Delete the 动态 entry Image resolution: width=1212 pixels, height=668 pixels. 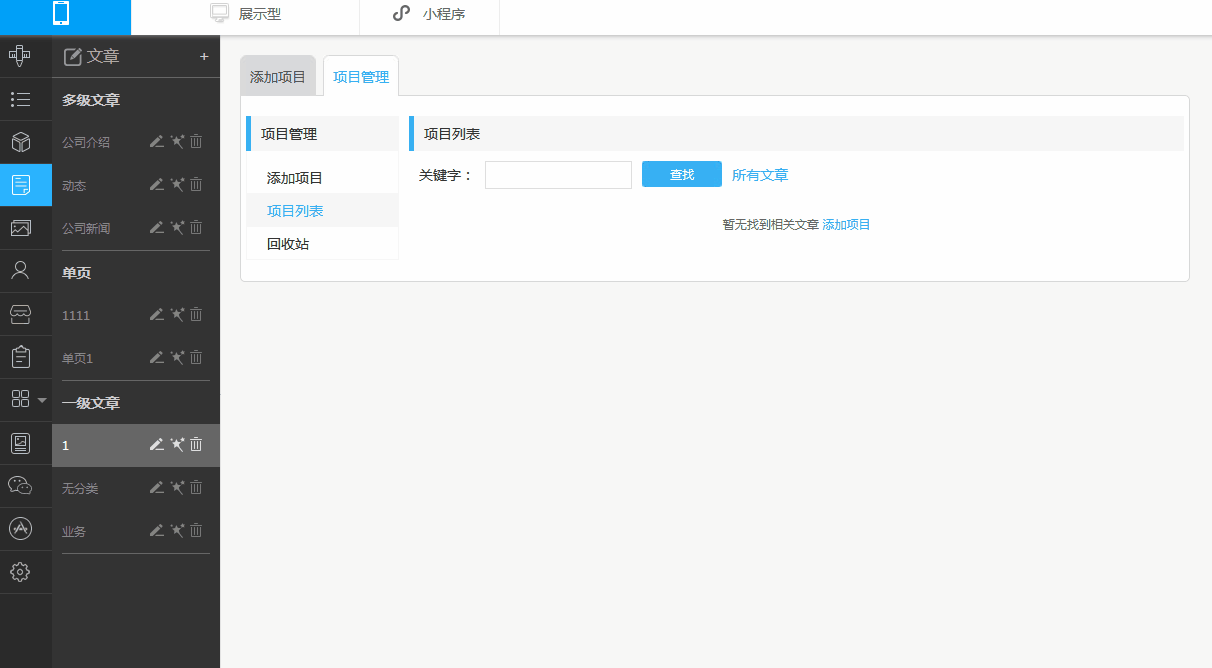[196, 185]
